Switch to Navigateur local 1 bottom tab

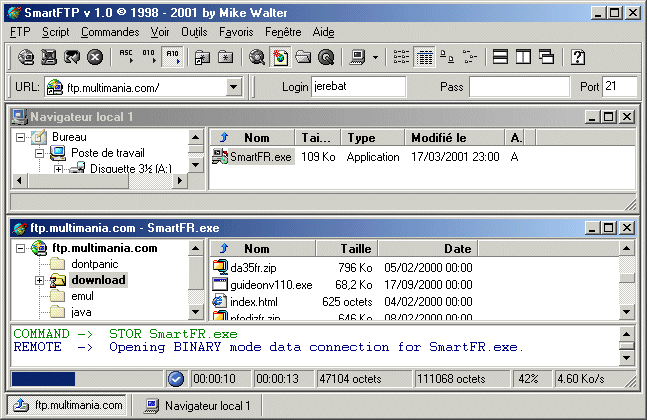point(198,406)
